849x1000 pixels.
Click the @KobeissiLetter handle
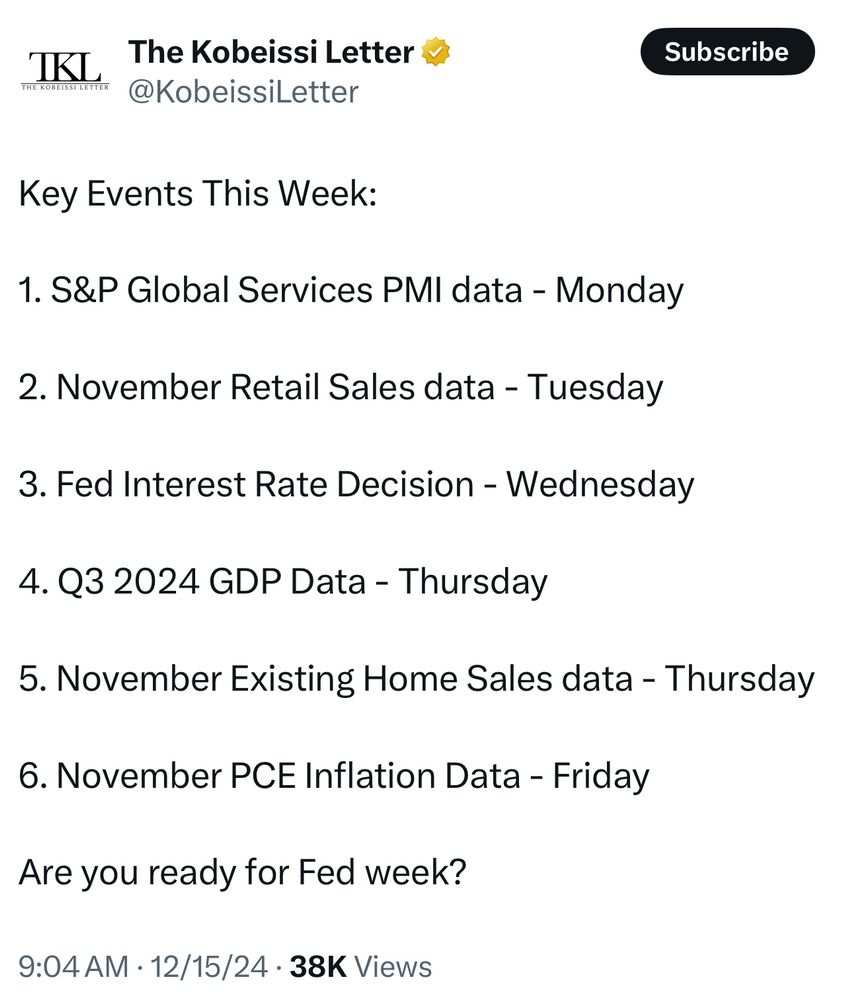pos(243,92)
